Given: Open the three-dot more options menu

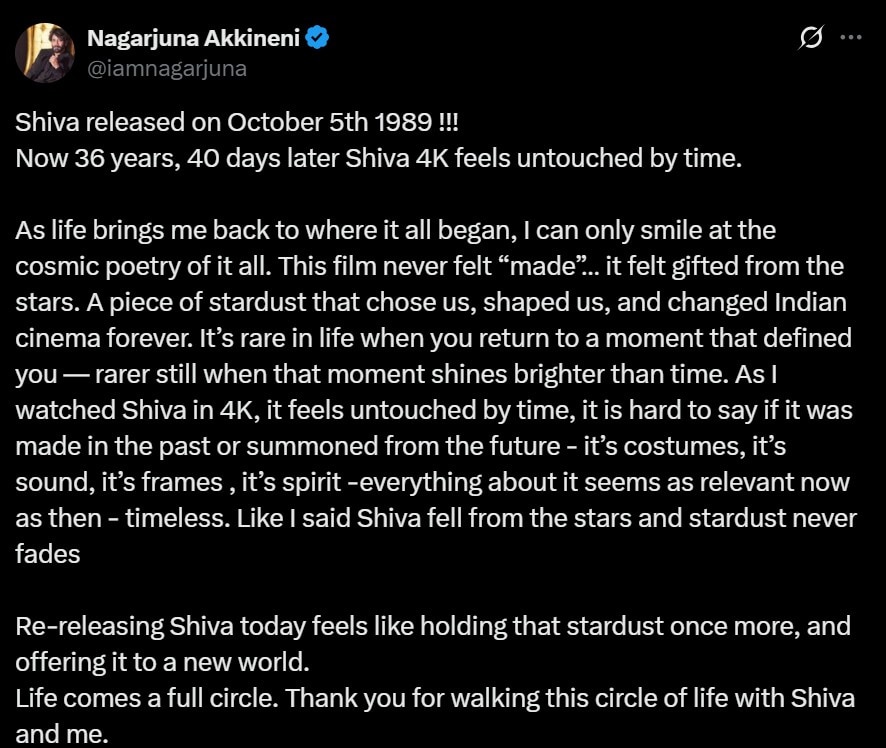Looking at the screenshot, I should coord(850,38).
